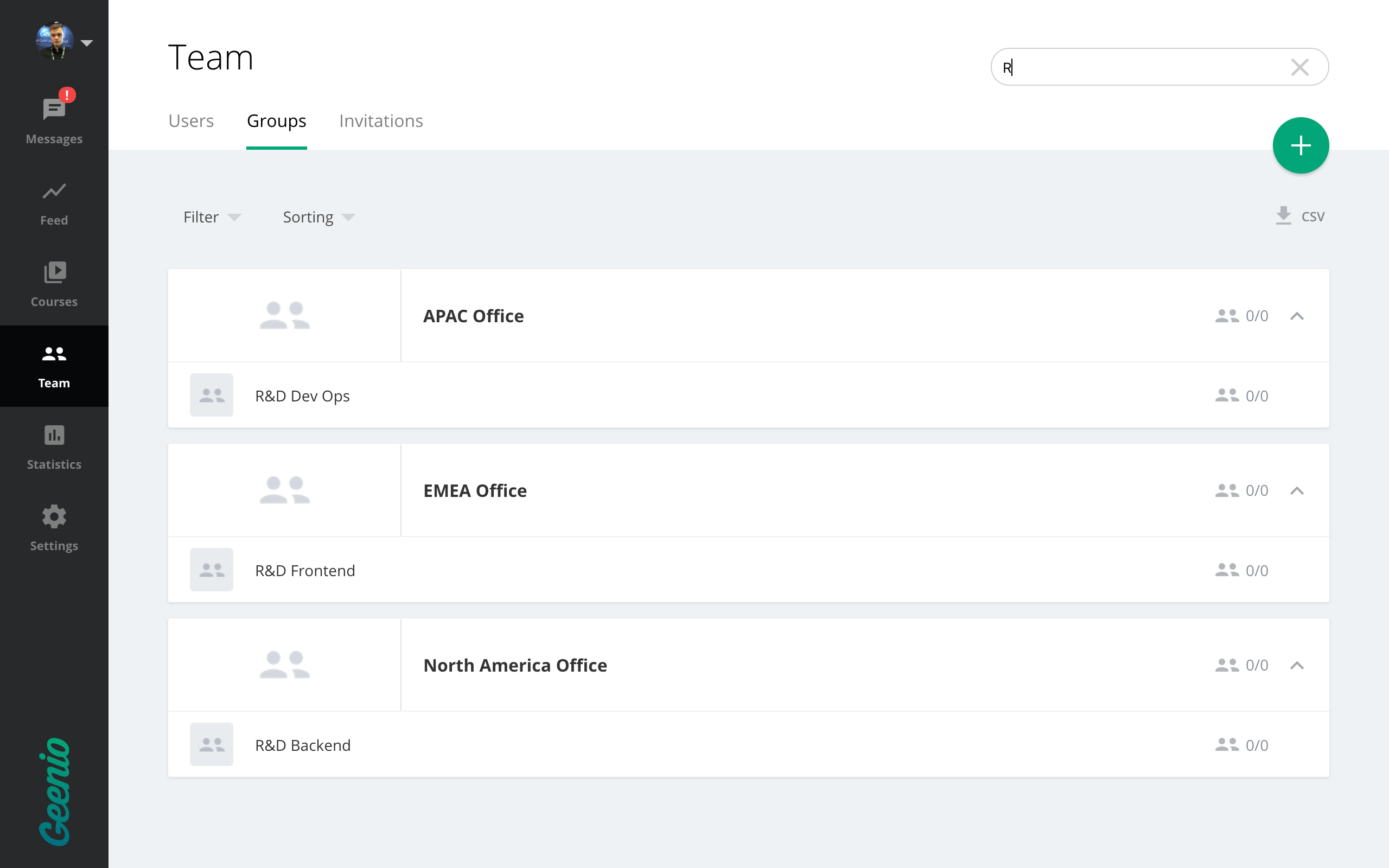The image size is (1389, 868).
Task: Open the Sorting dropdown
Action: tap(318, 217)
